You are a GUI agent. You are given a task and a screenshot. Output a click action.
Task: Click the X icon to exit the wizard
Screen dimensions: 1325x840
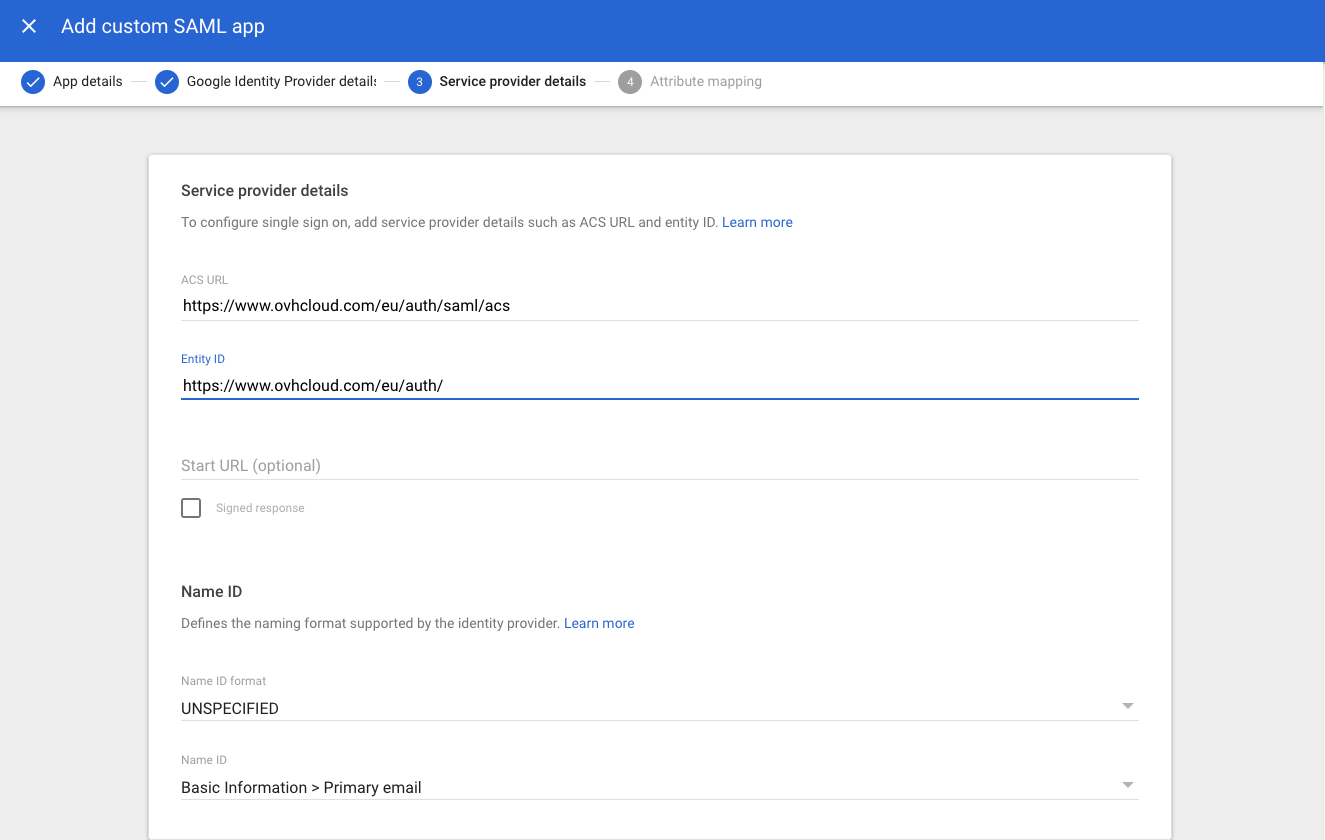[28, 26]
